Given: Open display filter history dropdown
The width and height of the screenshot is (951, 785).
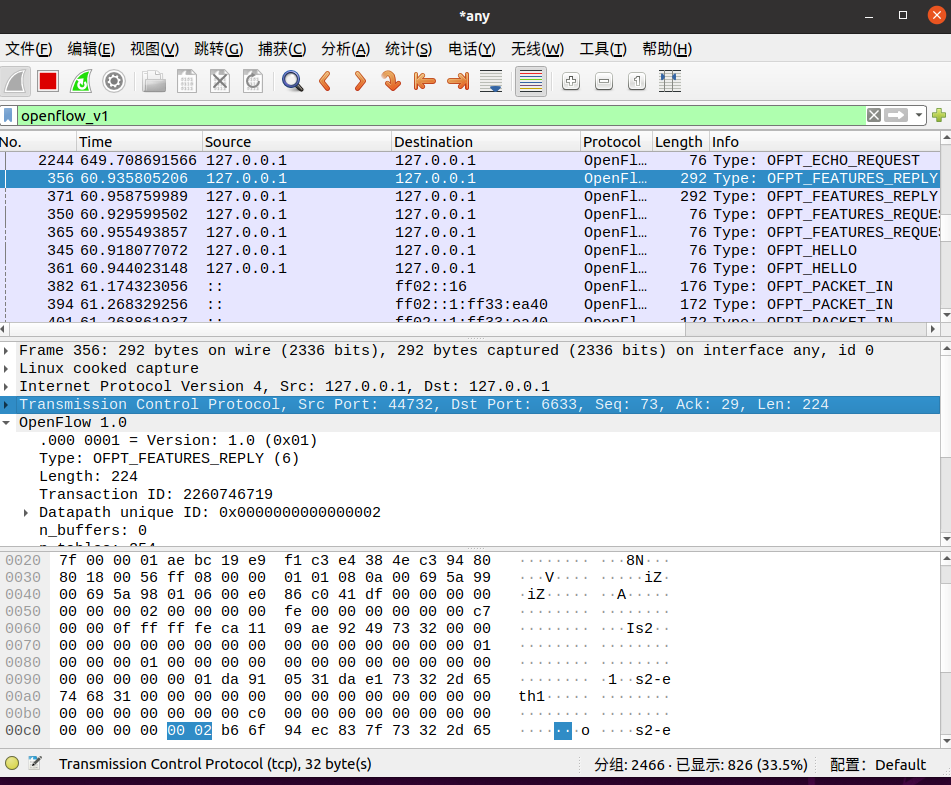Looking at the screenshot, I should pyautogui.click(x=919, y=115).
